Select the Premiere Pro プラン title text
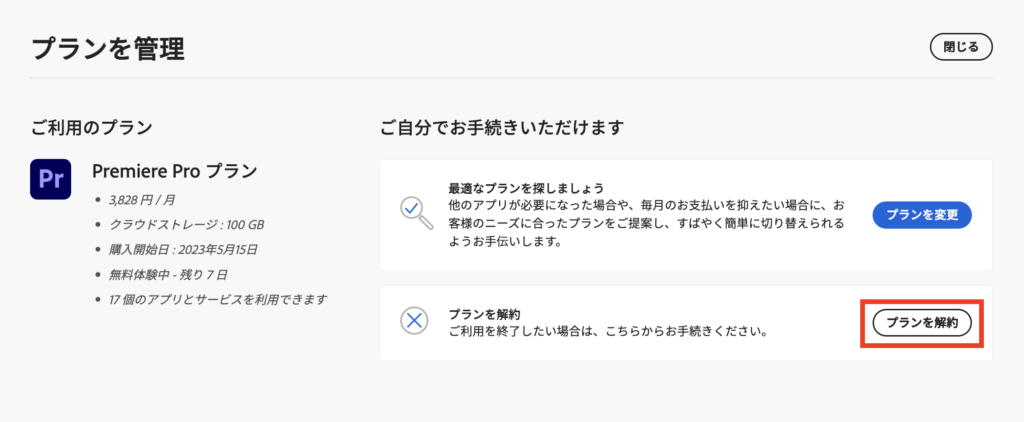The width and height of the screenshot is (1024, 422). [x=174, y=170]
